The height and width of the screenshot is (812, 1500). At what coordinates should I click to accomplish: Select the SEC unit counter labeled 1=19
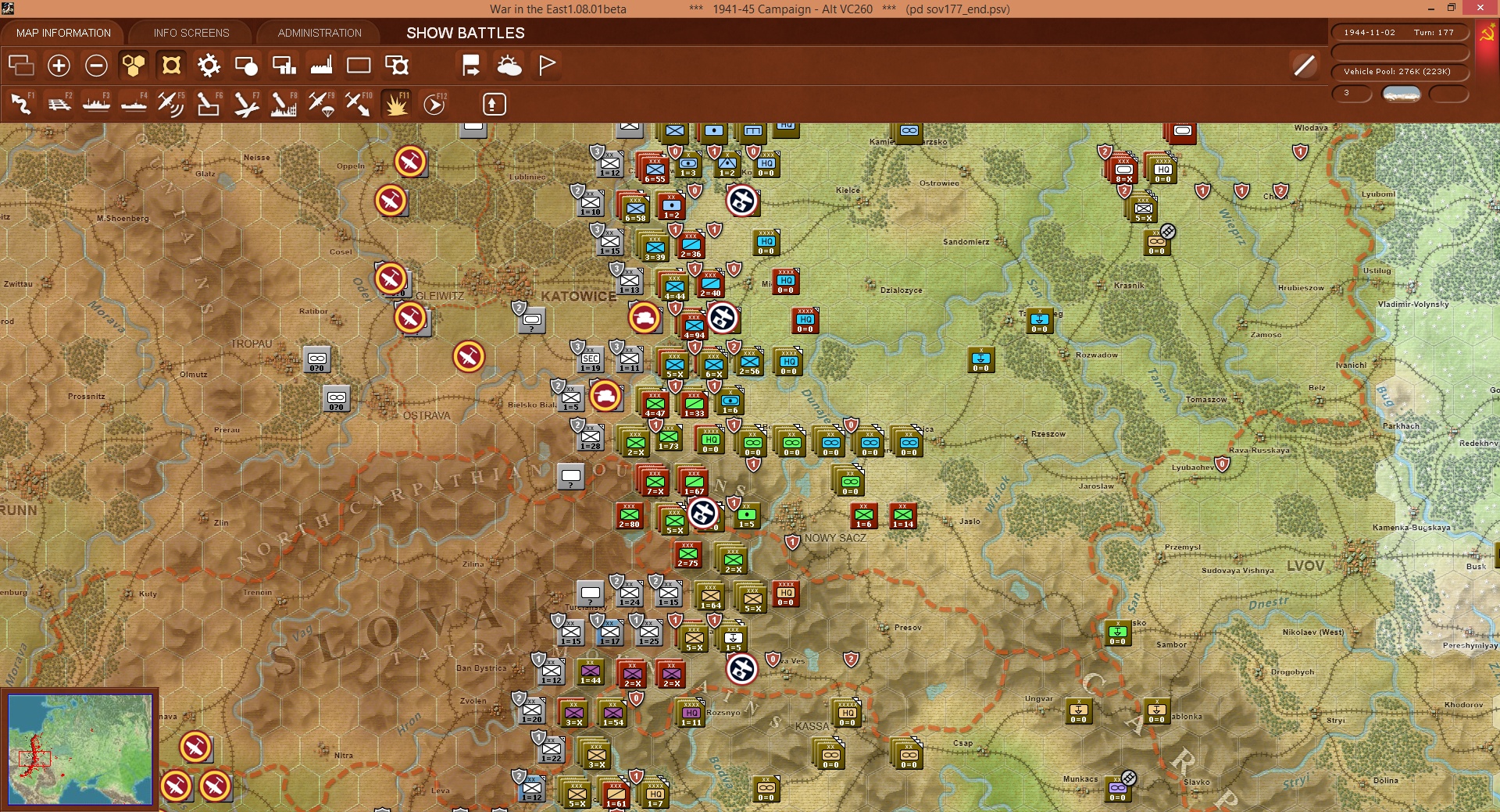click(591, 359)
